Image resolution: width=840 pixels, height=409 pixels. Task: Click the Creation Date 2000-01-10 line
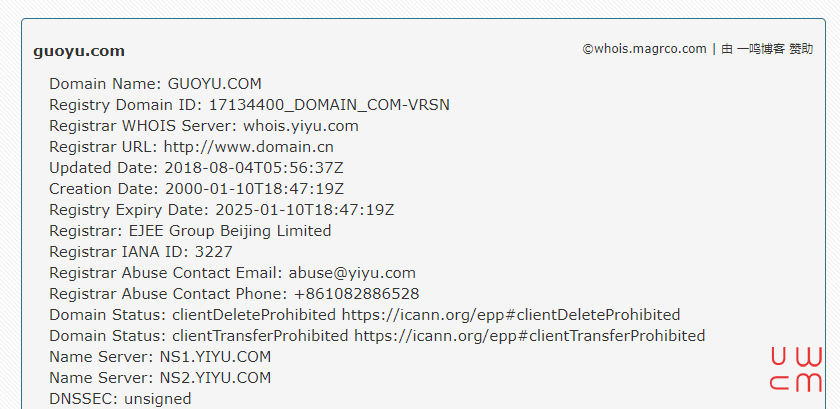coord(197,189)
